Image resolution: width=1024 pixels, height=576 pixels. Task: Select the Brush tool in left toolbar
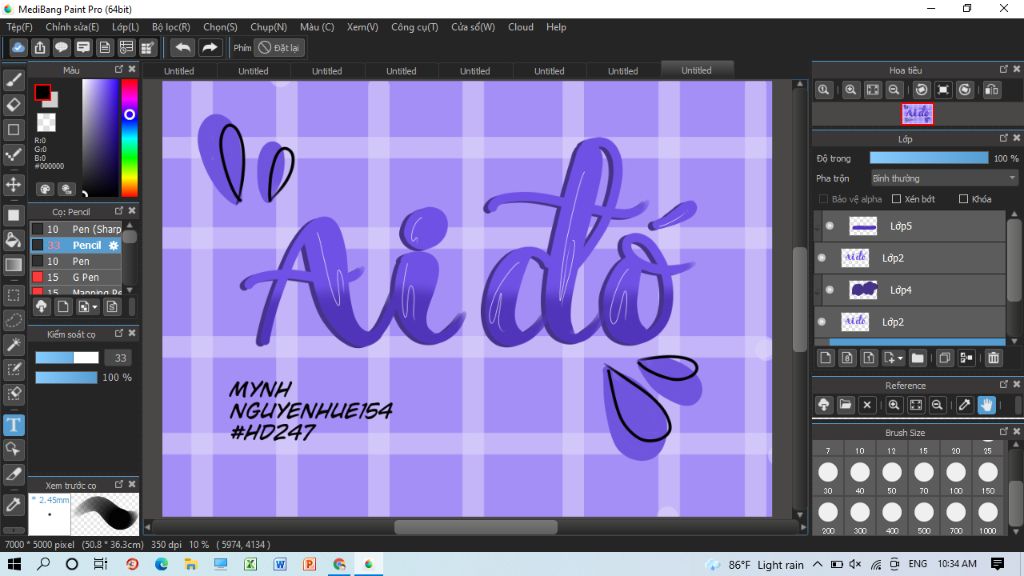pyautogui.click(x=14, y=80)
